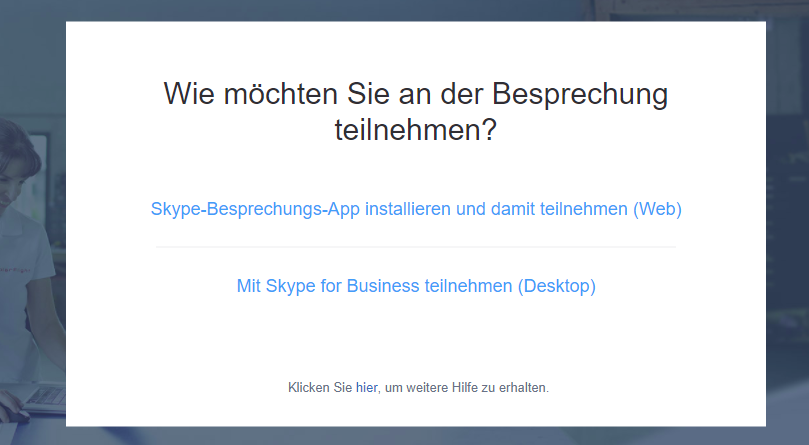Select the '(Web)' text in the first link
Viewport: 809px width, 445px height.
[657, 209]
